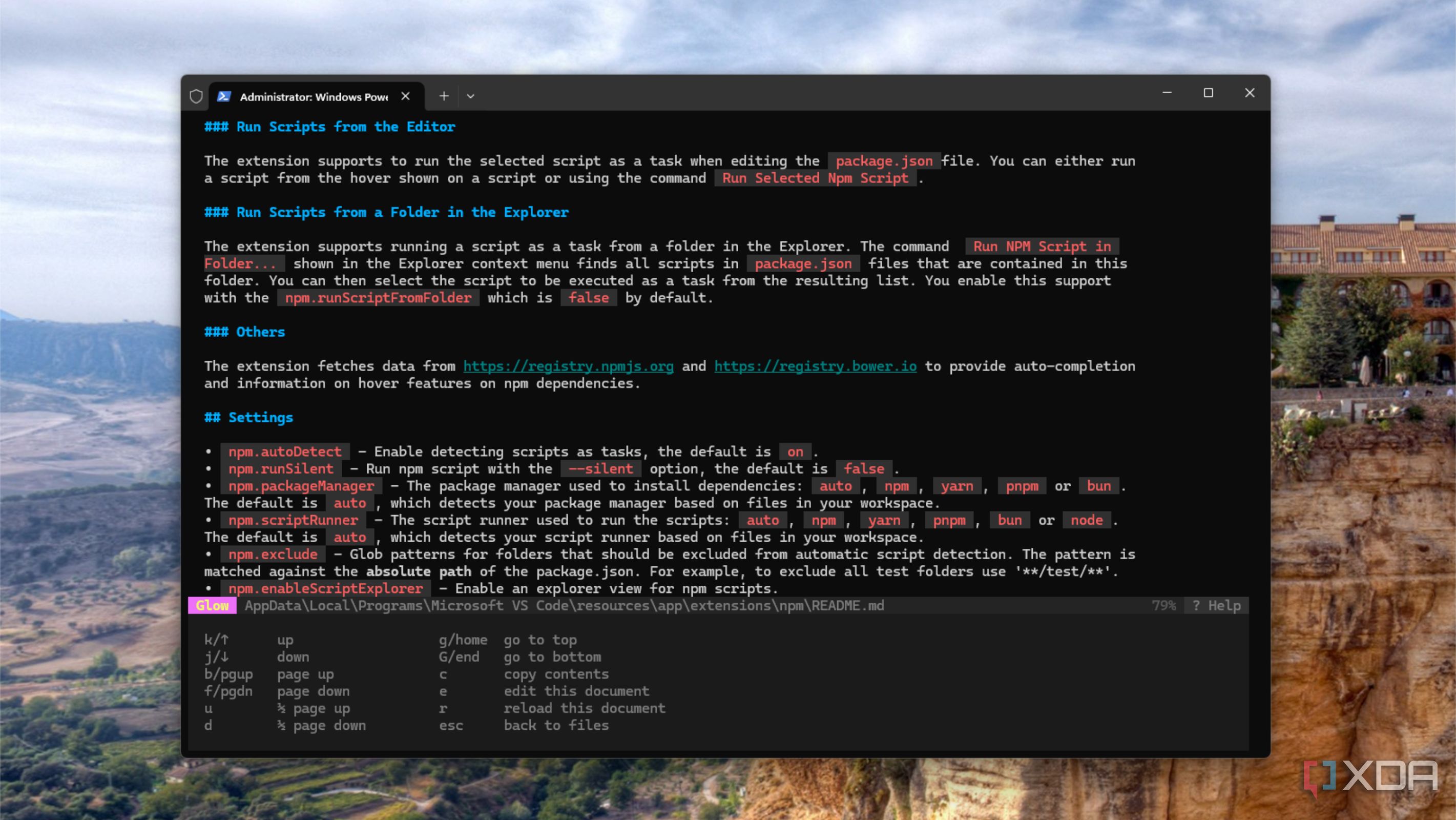Minimize the terminal window

pyautogui.click(x=1167, y=93)
